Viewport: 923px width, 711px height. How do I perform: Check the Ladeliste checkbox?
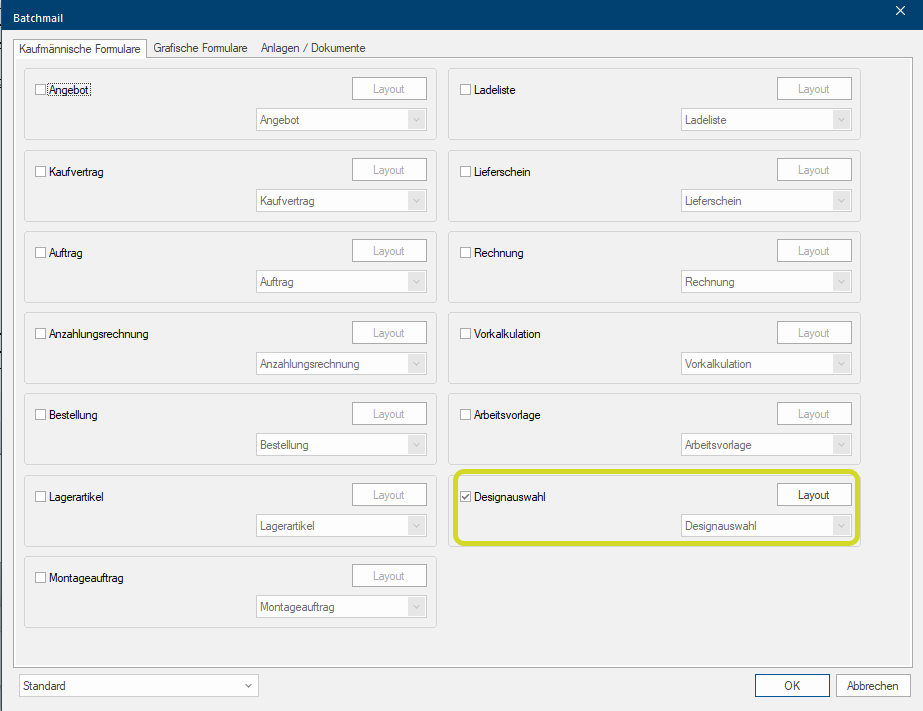(465, 90)
